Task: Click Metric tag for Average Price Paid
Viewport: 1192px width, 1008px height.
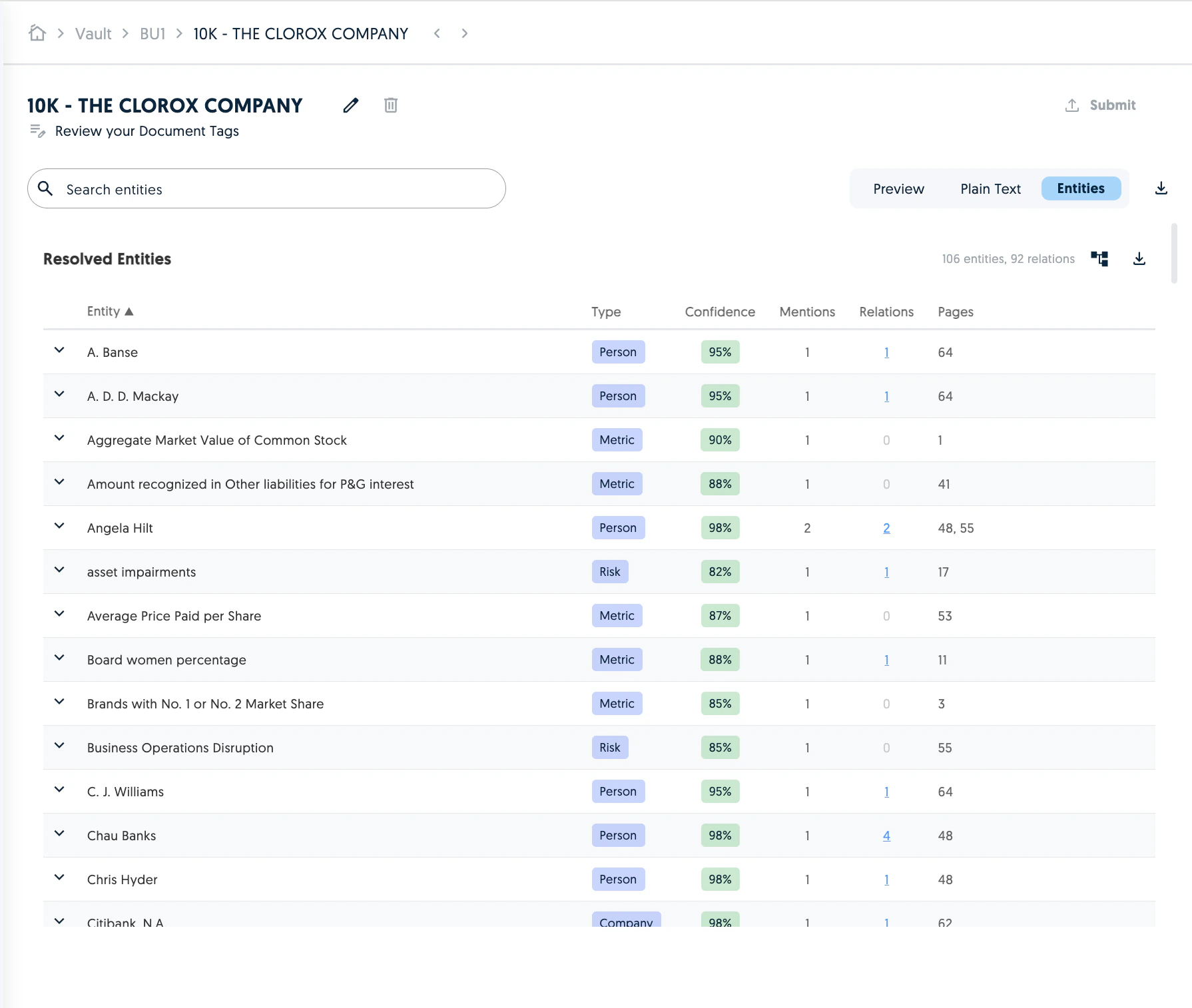Action: [617, 616]
